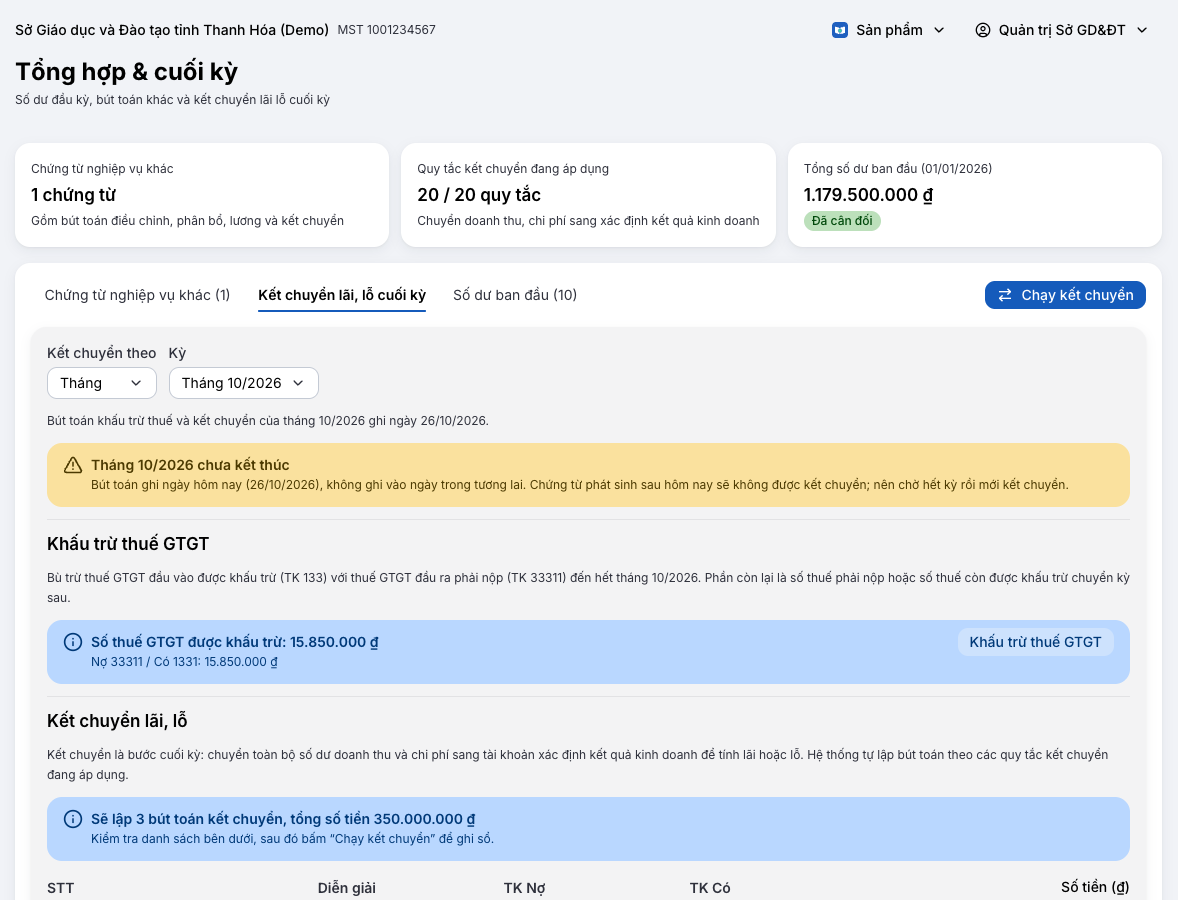Click the Sở Giáo dục và Đào tạo organization name
1178x900 pixels.
click(172, 30)
